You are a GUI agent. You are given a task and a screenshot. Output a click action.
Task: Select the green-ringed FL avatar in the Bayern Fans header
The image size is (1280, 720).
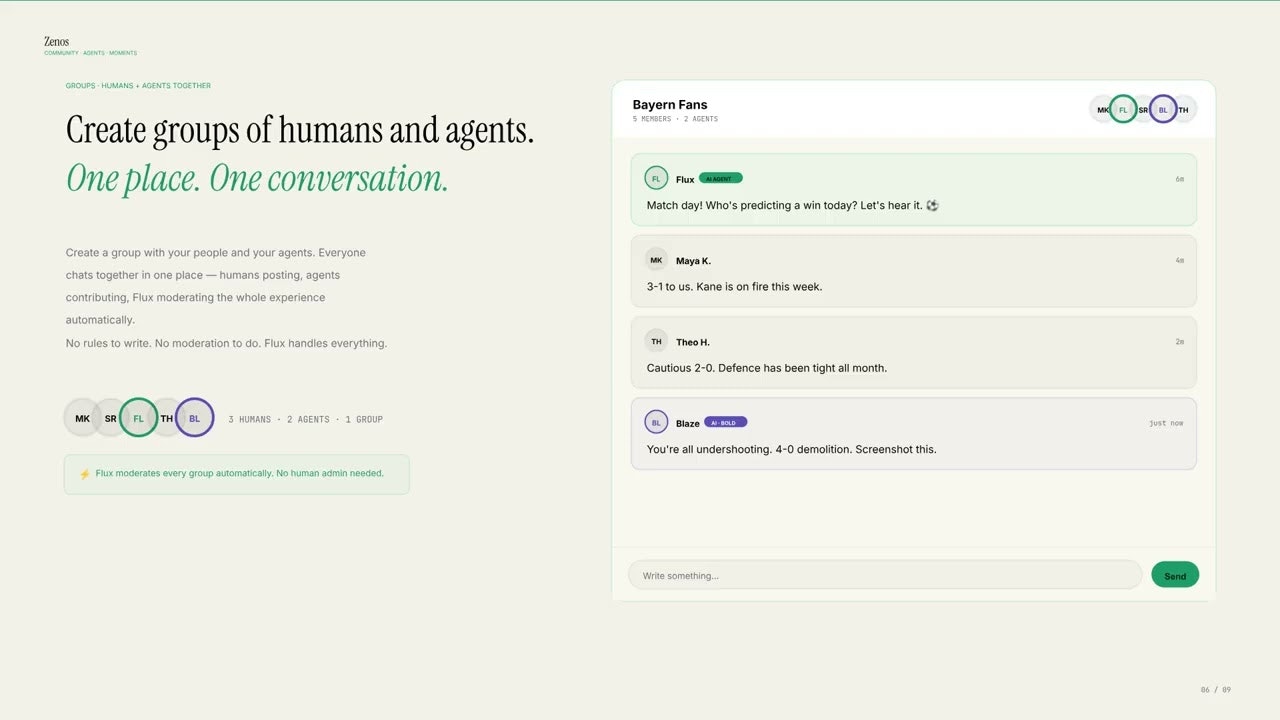(x=1123, y=109)
